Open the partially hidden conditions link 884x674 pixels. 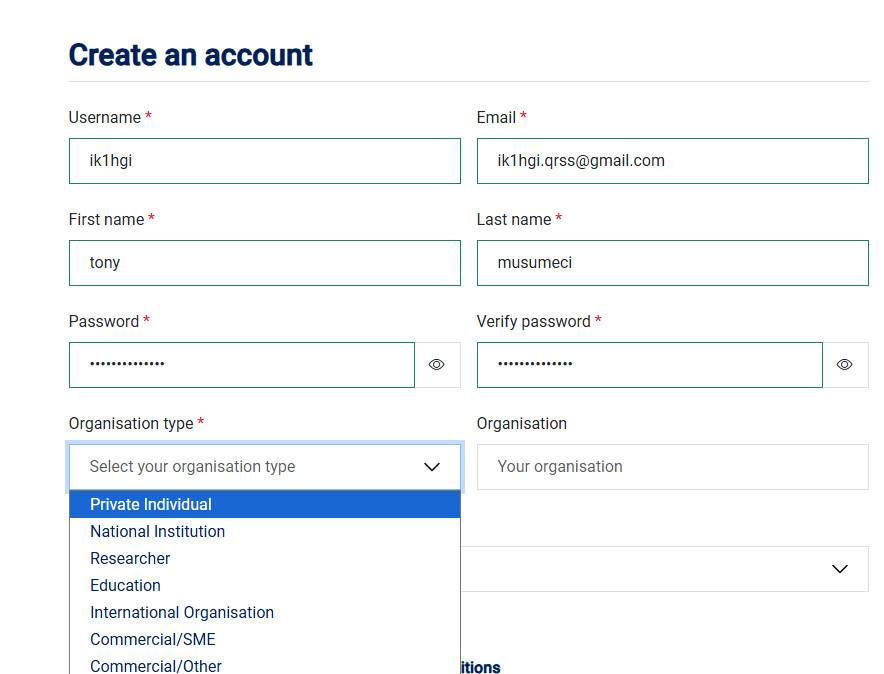coord(481,667)
